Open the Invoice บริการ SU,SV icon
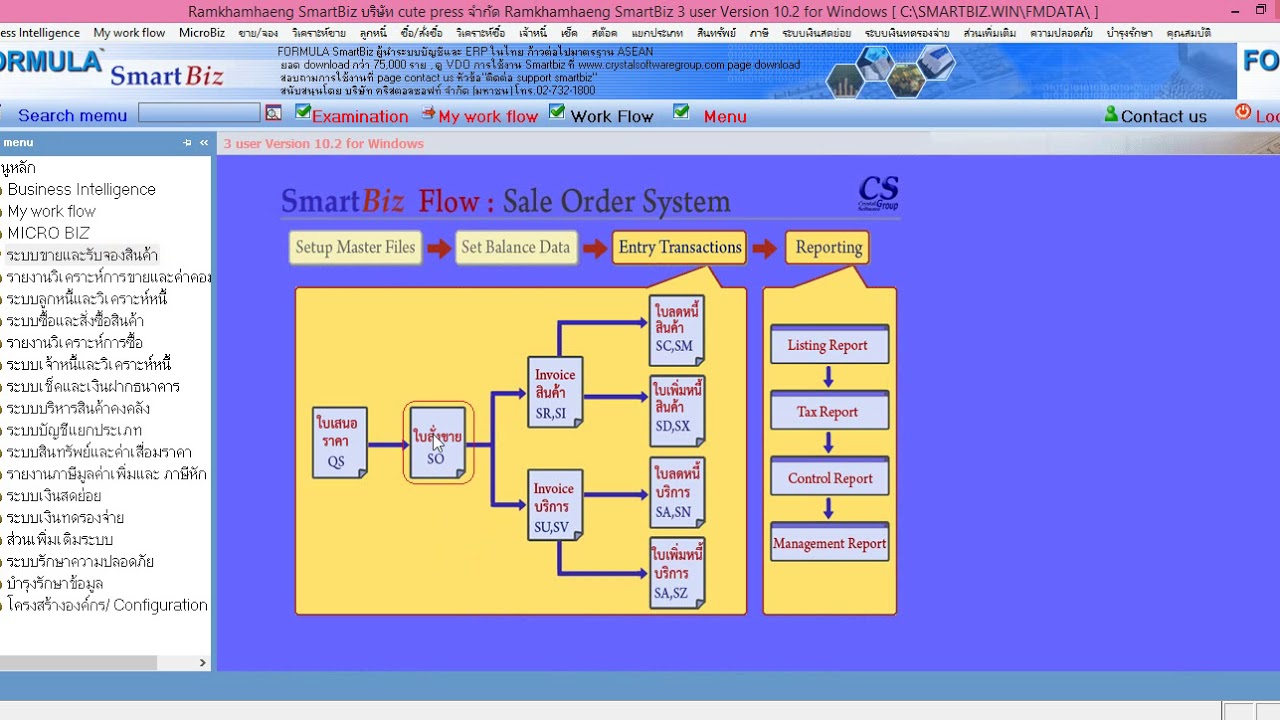The height and width of the screenshot is (720, 1280). pos(555,506)
